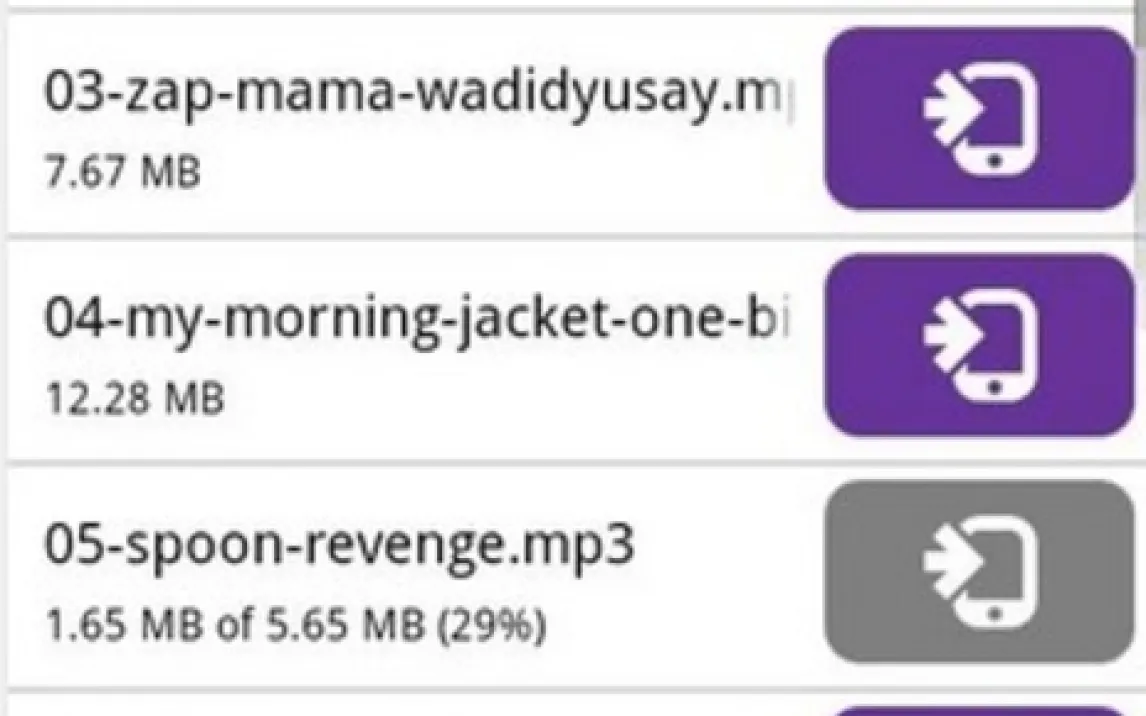The image size is (1146, 716).
Task: Click the (29%) progress percentage
Action: (x=493, y=627)
